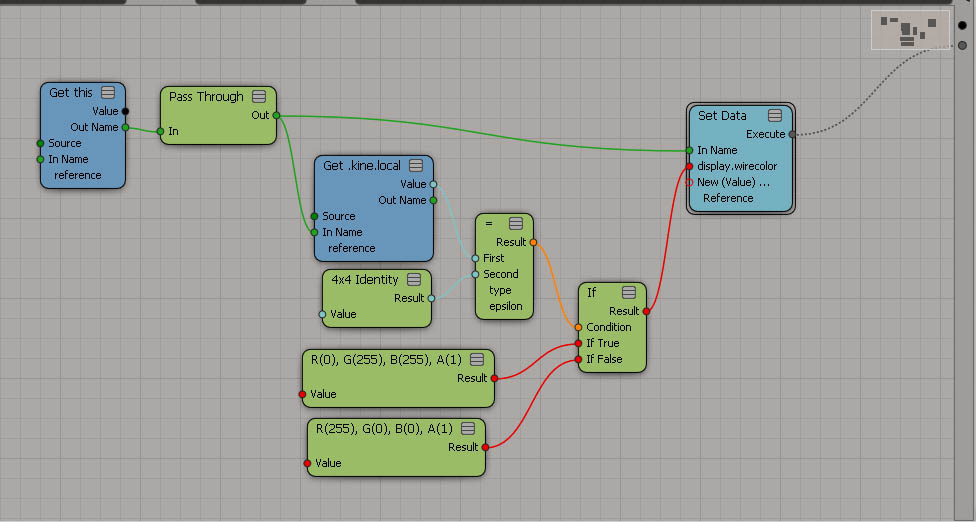
Task: Select the Pass Through node title
Action: click(x=206, y=96)
